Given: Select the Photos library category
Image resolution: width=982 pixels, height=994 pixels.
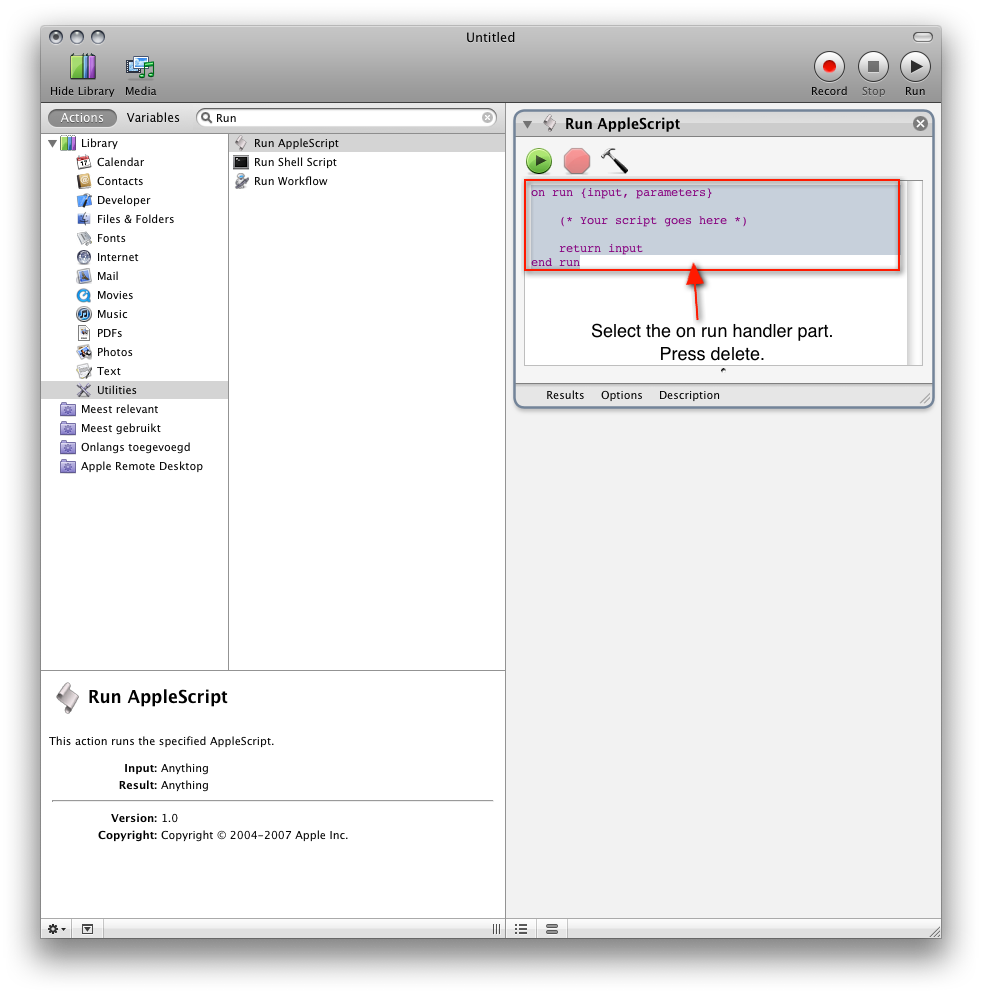Looking at the screenshot, I should (x=134, y=352).
